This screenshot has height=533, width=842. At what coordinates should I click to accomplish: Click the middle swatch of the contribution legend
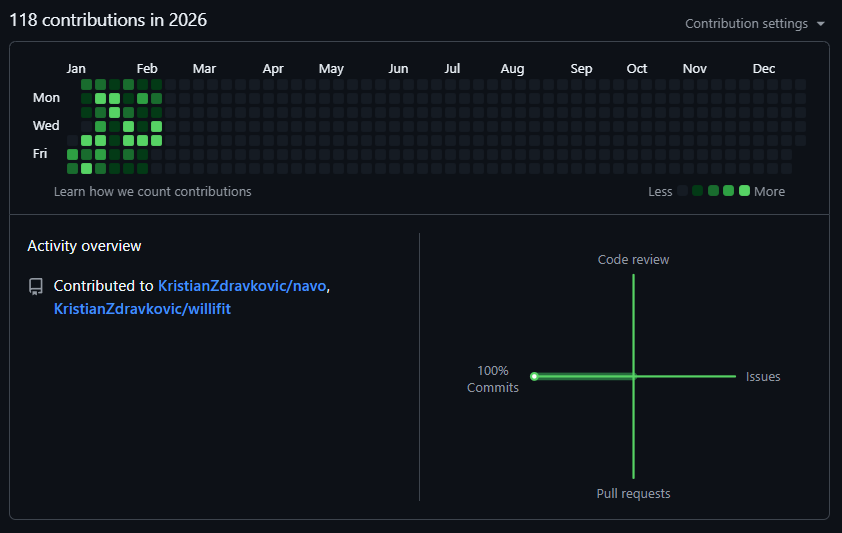point(713,191)
